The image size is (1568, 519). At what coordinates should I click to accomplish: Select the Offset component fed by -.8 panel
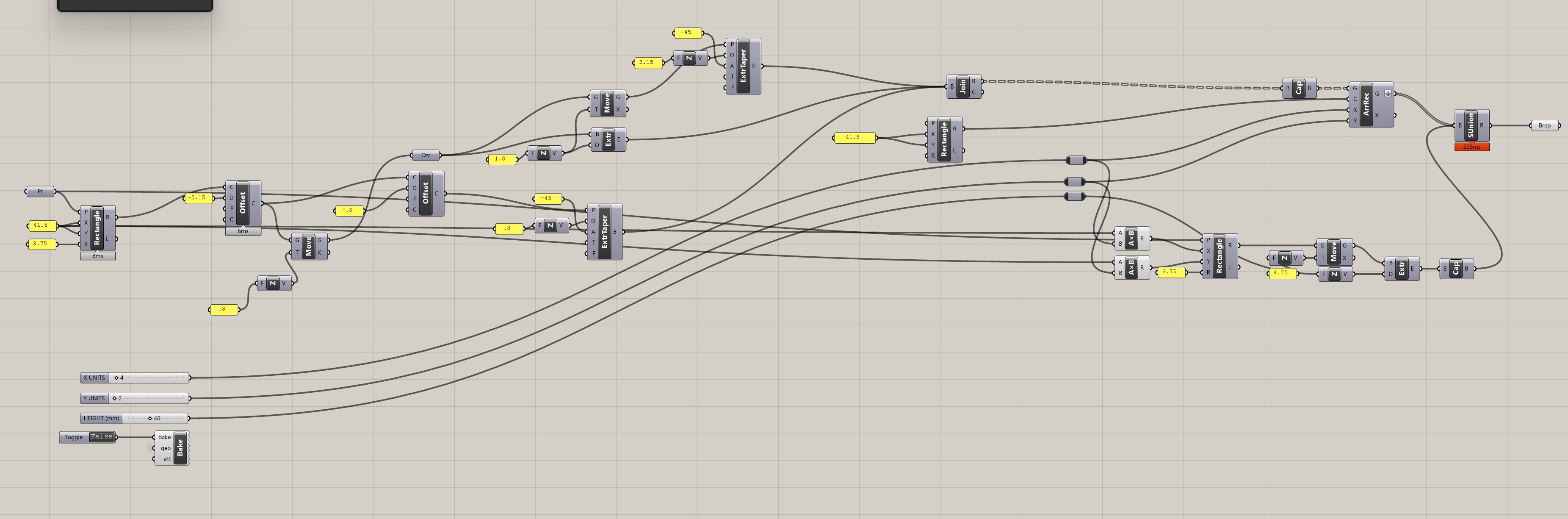[426, 194]
